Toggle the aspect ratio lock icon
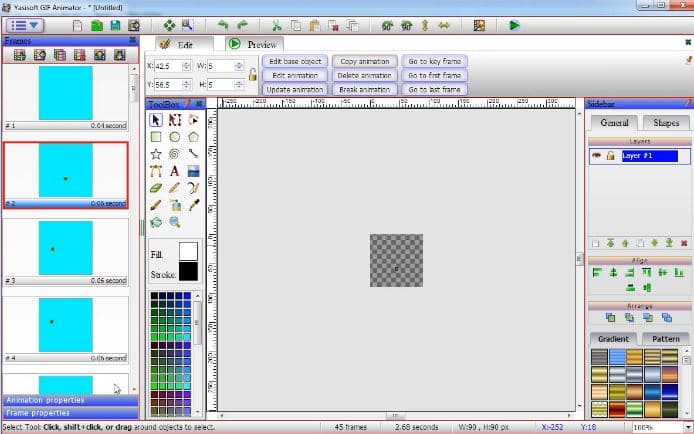The image size is (694, 434). pyautogui.click(x=252, y=75)
